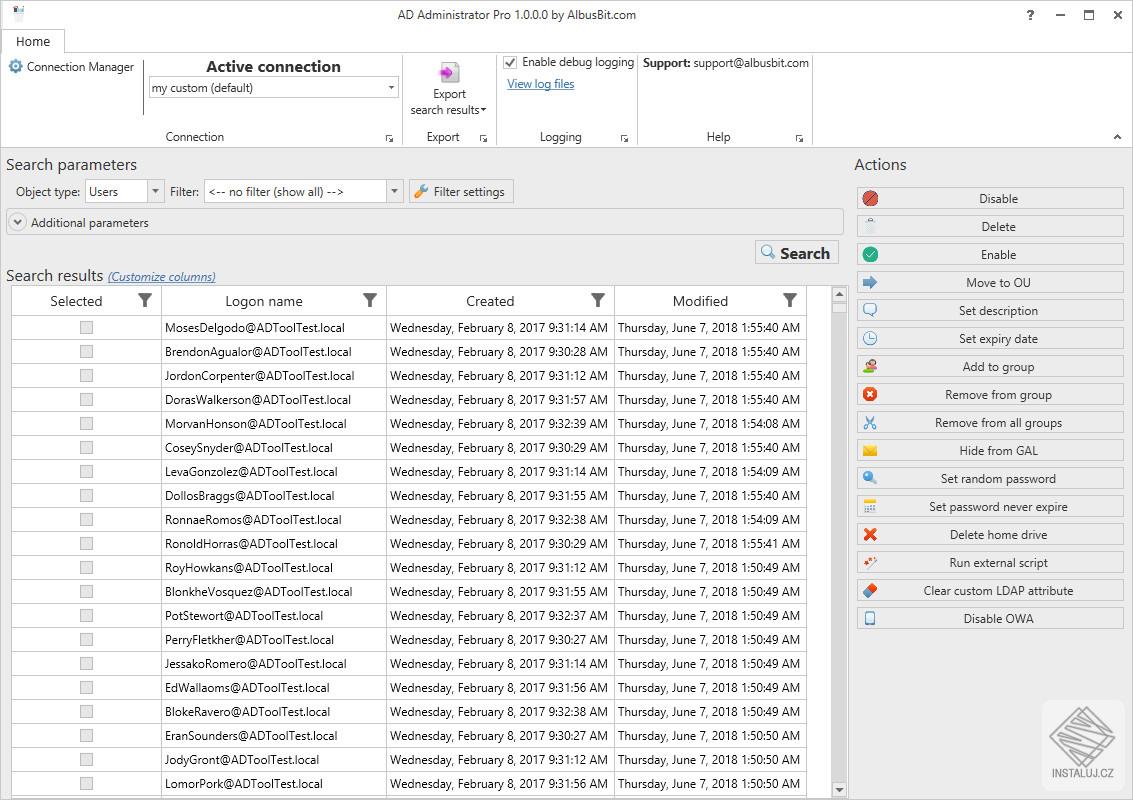Screen dimensions: 1133x800
Task: Open the Customize columns link
Action: coord(161,277)
